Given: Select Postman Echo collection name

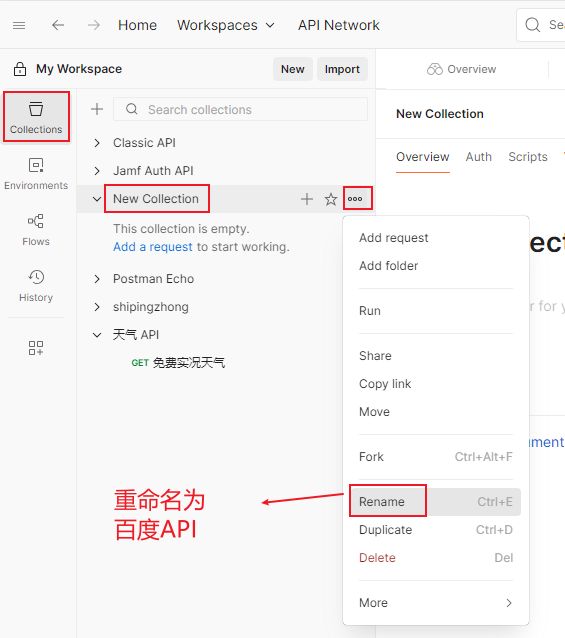Looking at the screenshot, I should pos(153,279).
